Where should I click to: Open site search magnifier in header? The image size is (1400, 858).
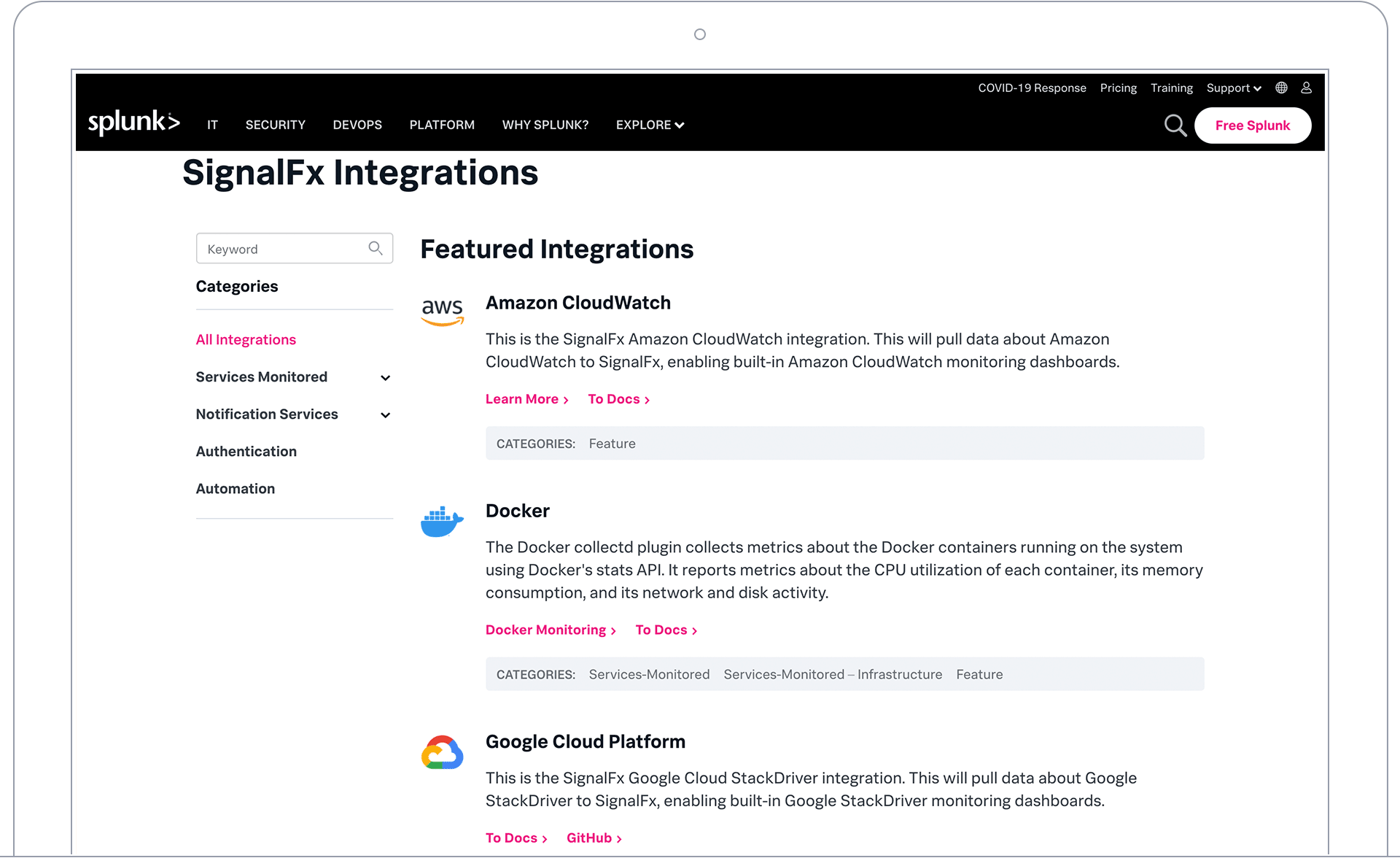1175,125
